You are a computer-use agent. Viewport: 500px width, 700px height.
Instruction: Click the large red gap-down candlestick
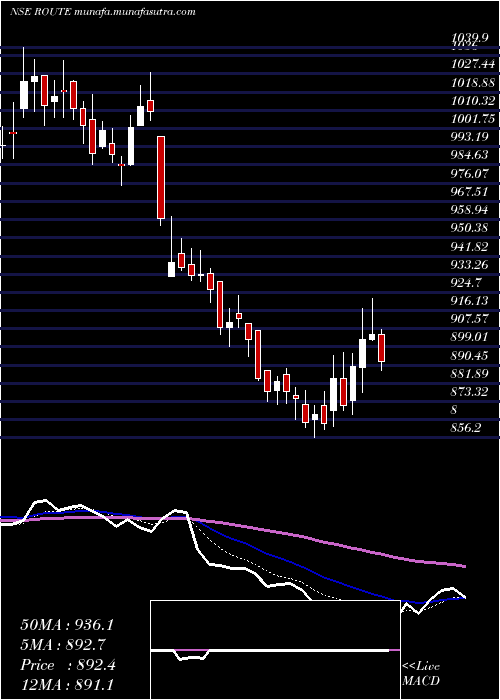[161, 178]
